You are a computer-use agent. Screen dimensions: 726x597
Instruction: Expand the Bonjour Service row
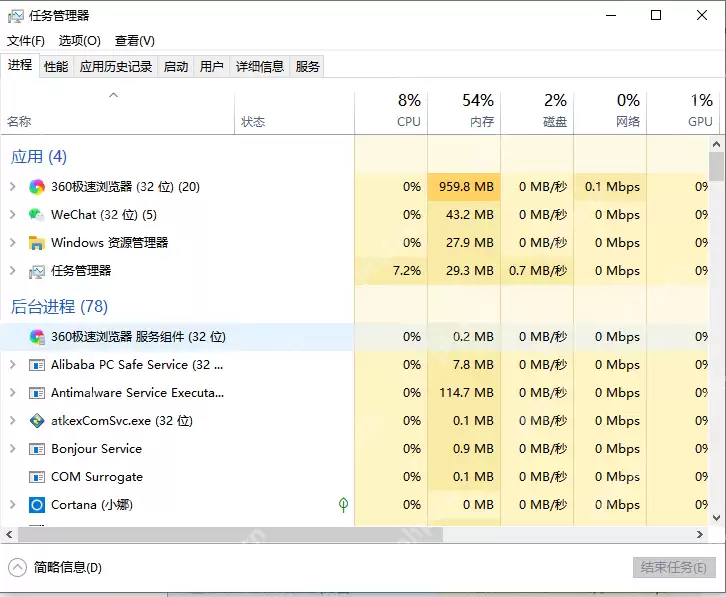click(13, 449)
